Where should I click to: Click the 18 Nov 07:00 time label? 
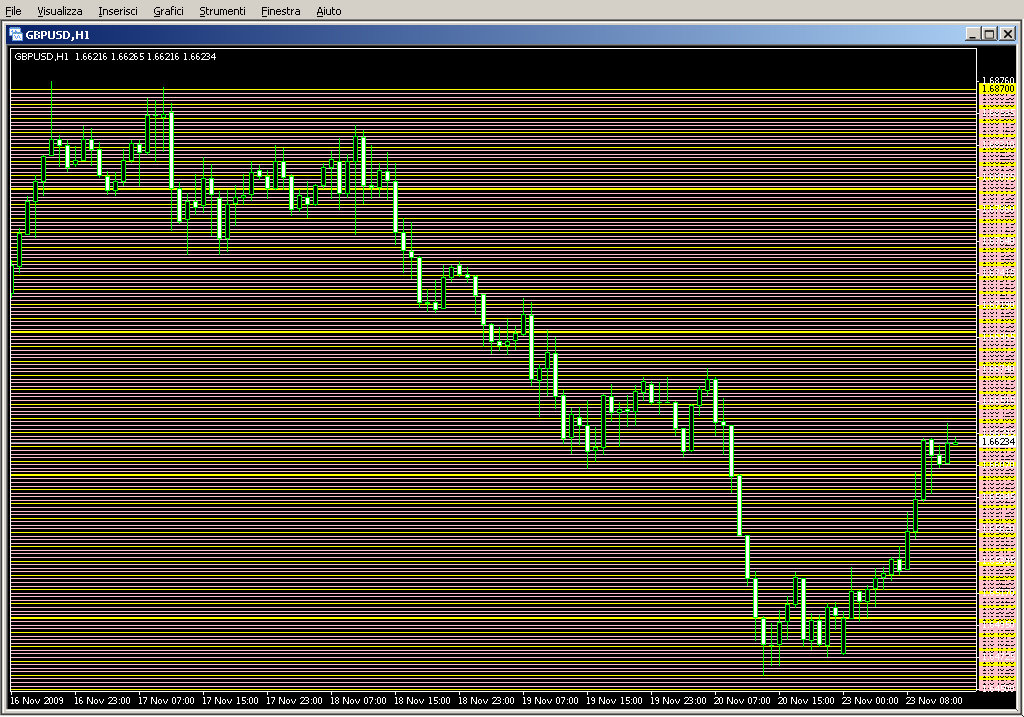tap(358, 701)
